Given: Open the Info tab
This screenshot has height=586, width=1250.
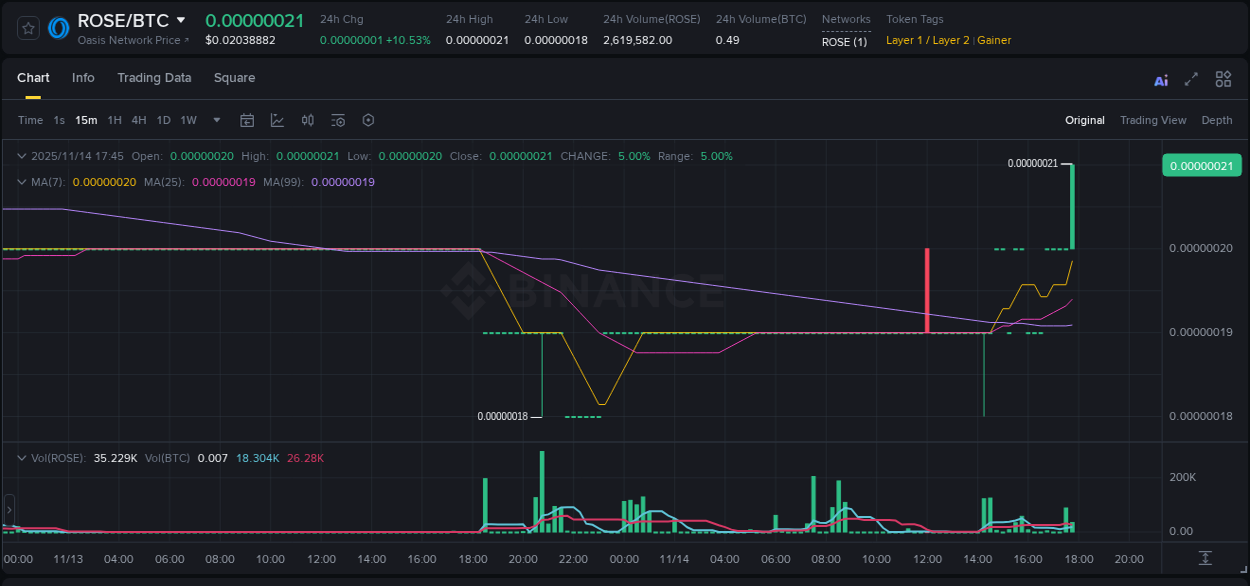Looking at the screenshot, I should tap(83, 78).
